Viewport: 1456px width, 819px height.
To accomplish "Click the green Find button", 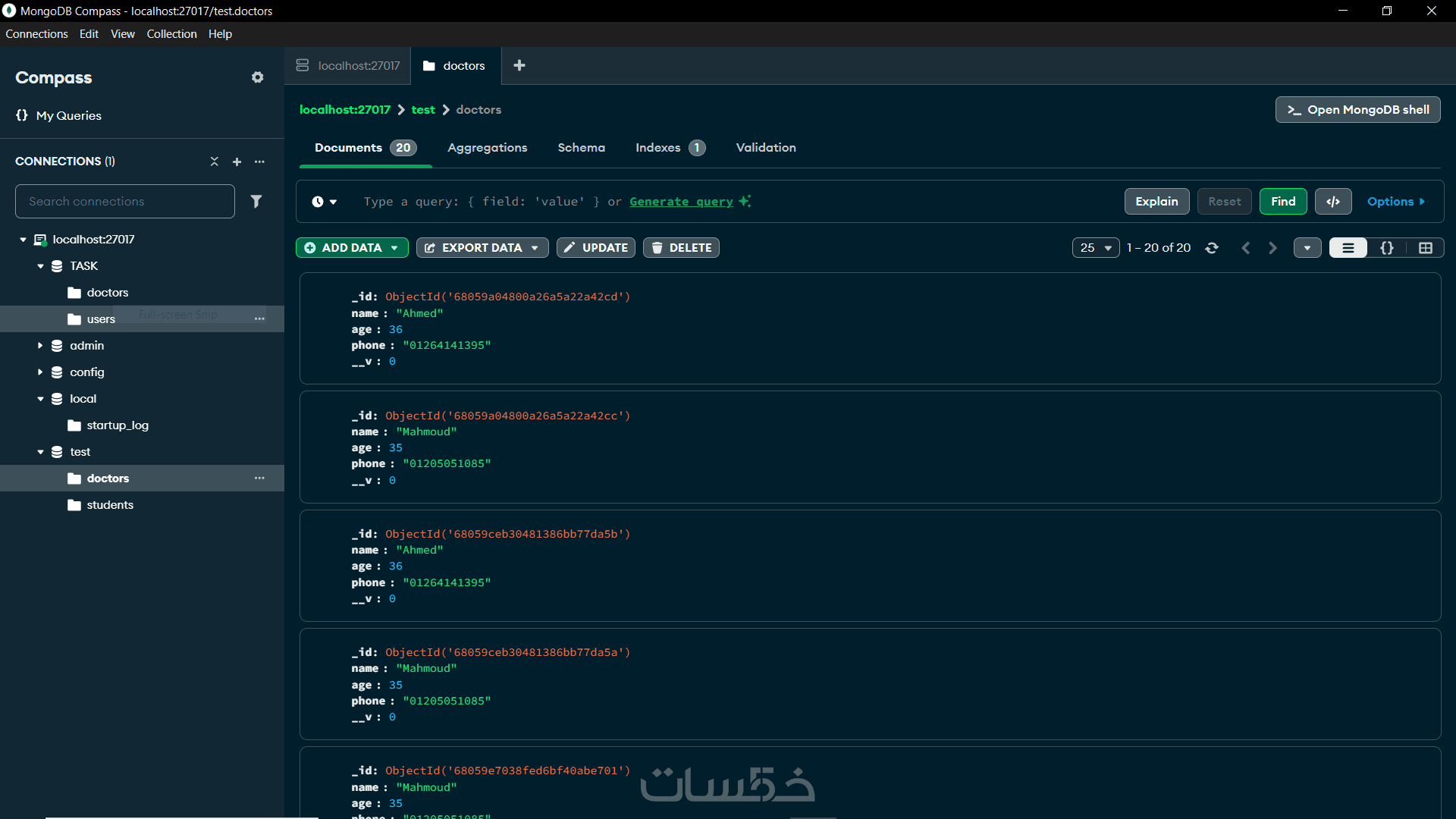I will [x=1282, y=201].
